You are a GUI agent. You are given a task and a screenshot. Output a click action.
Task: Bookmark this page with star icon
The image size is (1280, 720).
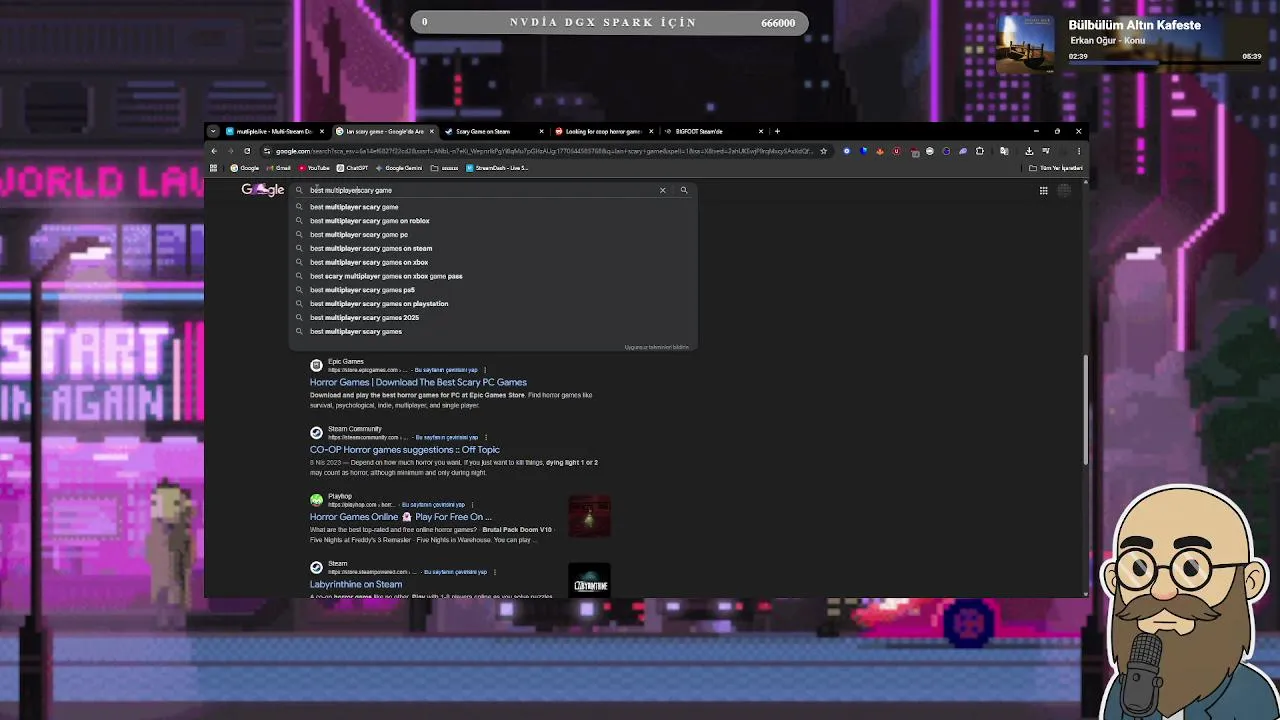pos(823,151)
